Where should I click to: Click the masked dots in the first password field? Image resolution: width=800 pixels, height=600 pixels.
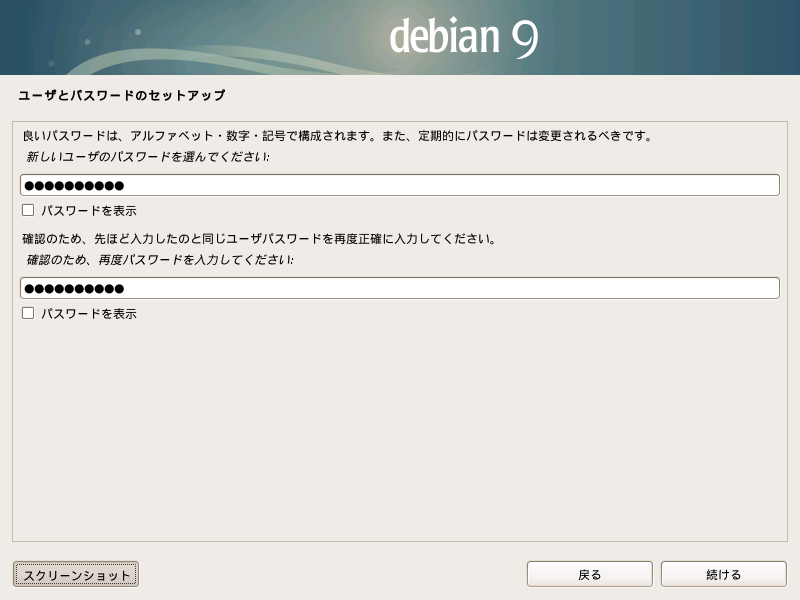pyautogui.click(x=74, y=186)
